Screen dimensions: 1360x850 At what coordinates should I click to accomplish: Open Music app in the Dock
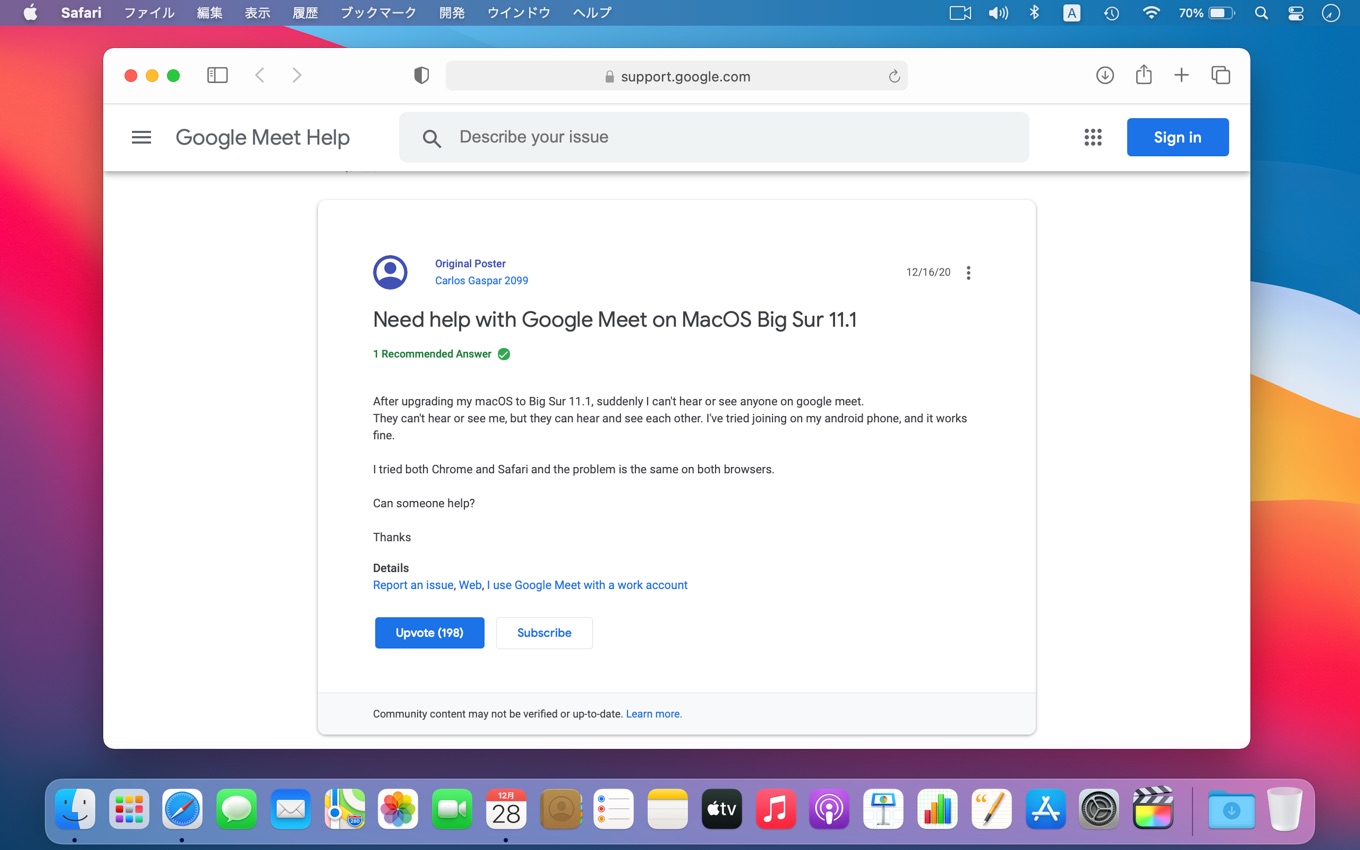point(775,809)
